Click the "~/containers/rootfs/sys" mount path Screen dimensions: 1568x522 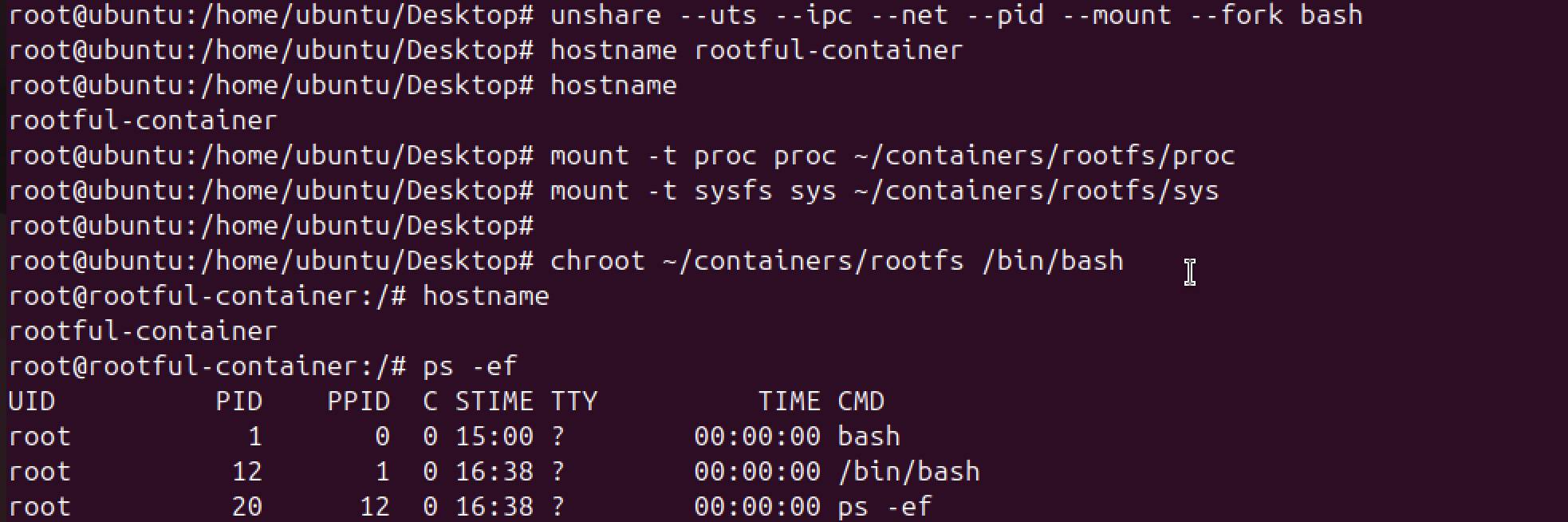coord(1036,191)
